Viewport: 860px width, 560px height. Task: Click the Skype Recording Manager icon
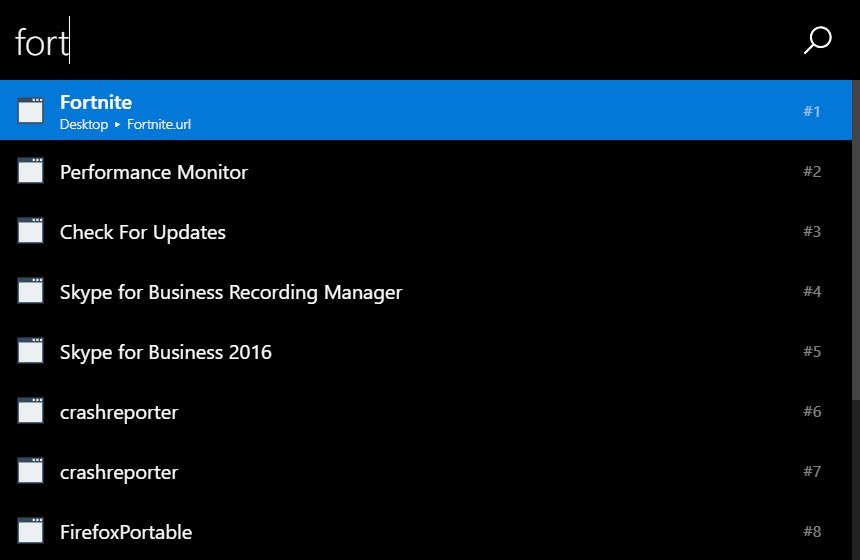click(x=30, y=291)
